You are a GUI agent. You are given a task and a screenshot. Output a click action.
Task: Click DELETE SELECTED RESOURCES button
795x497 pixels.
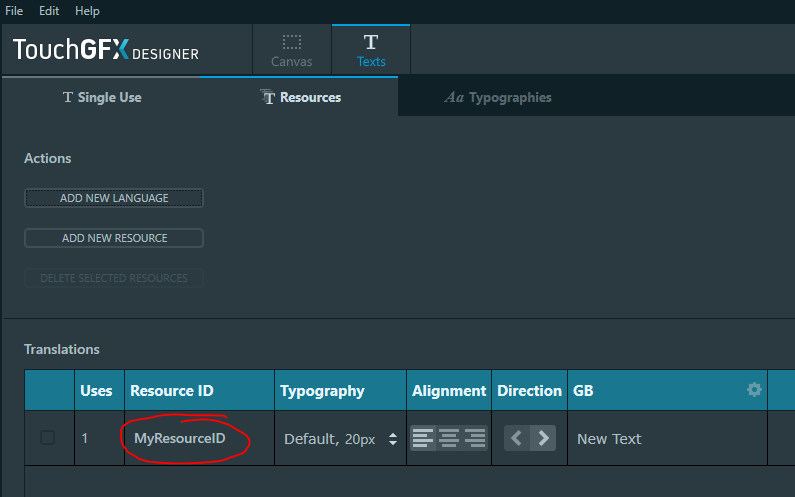(114, 278)
